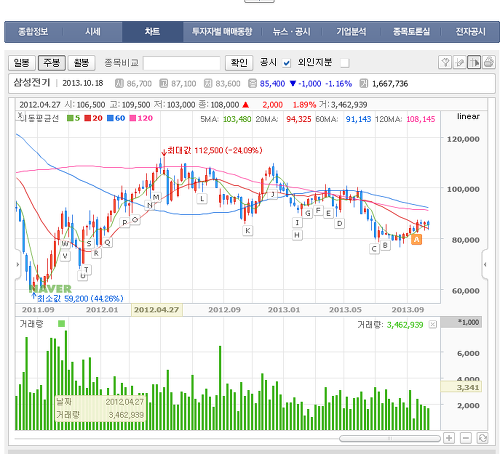
Task: Reset chart with the refresh icon
Action: [x=482, y=438]
